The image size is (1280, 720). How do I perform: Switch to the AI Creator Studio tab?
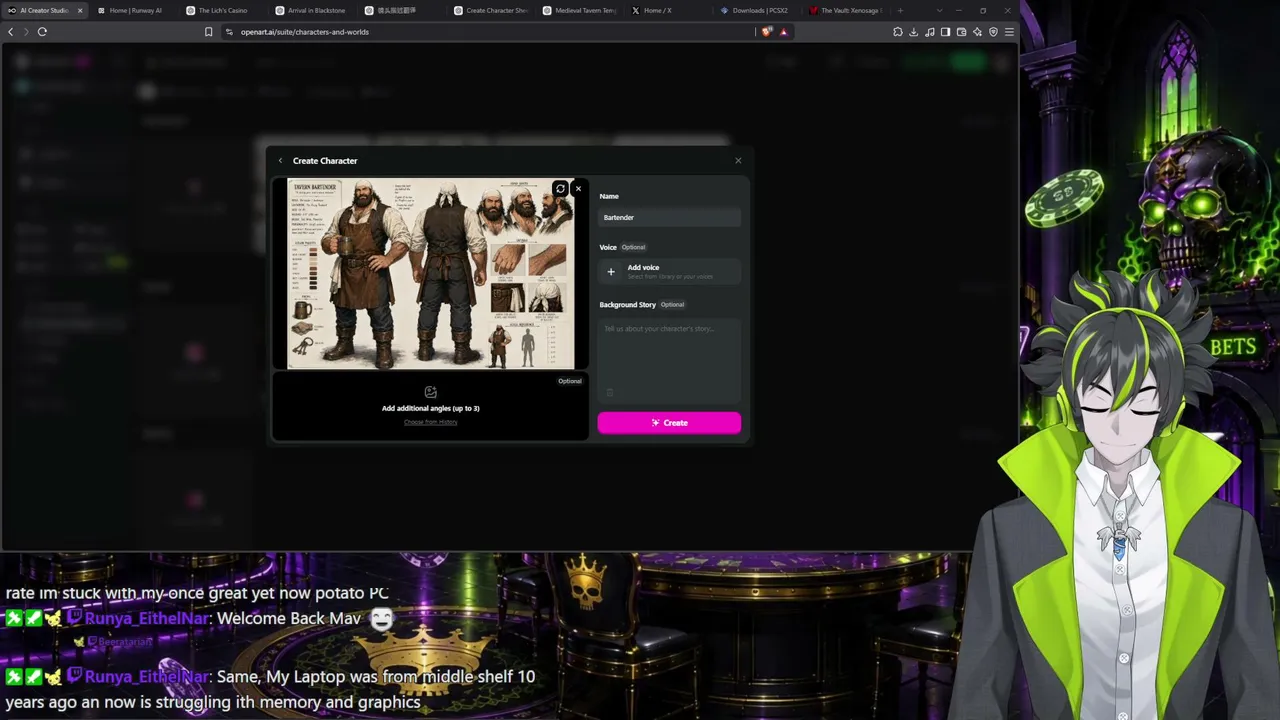point(44,10)
